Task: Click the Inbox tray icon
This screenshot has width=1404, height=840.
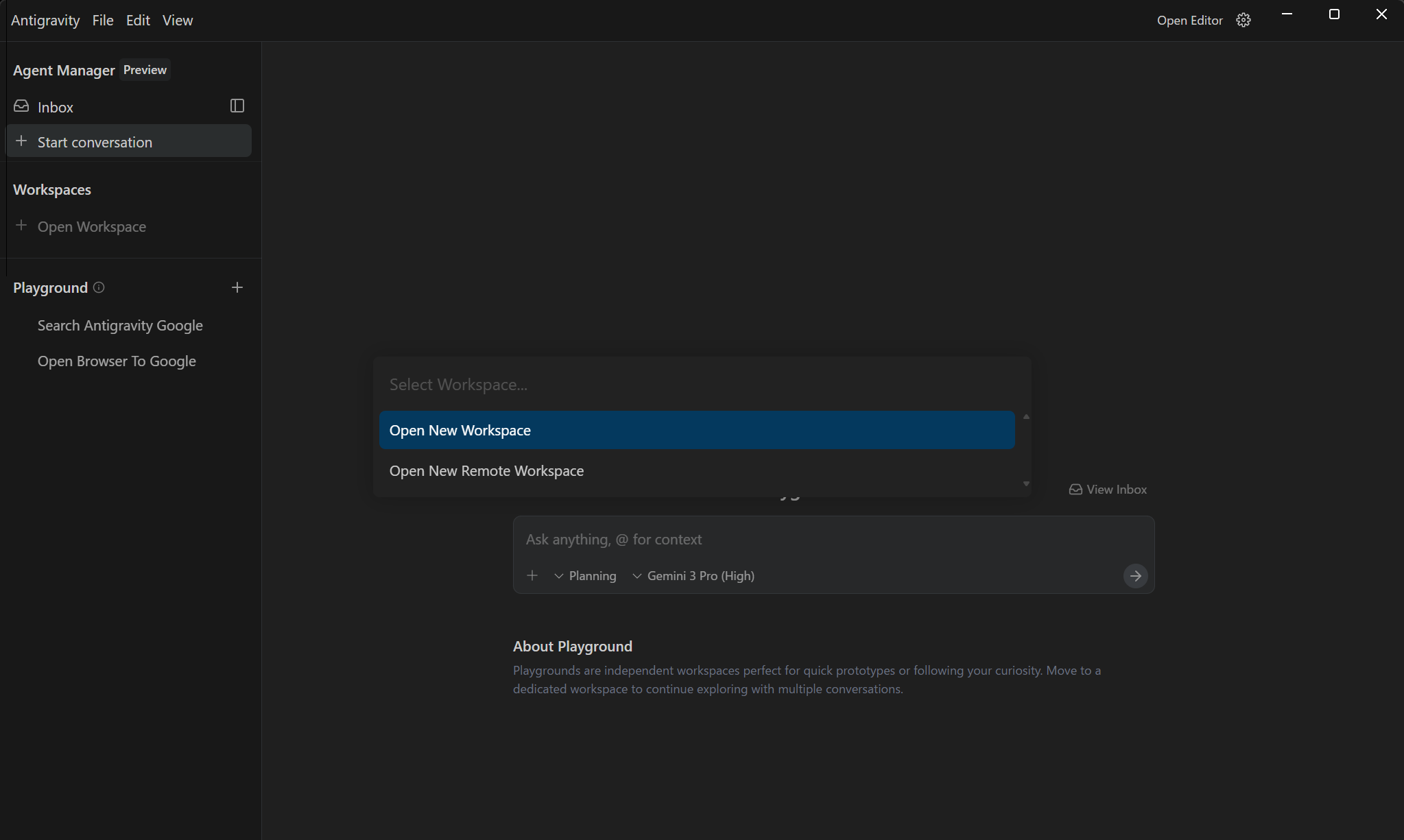Action: (x=21, y=106)
